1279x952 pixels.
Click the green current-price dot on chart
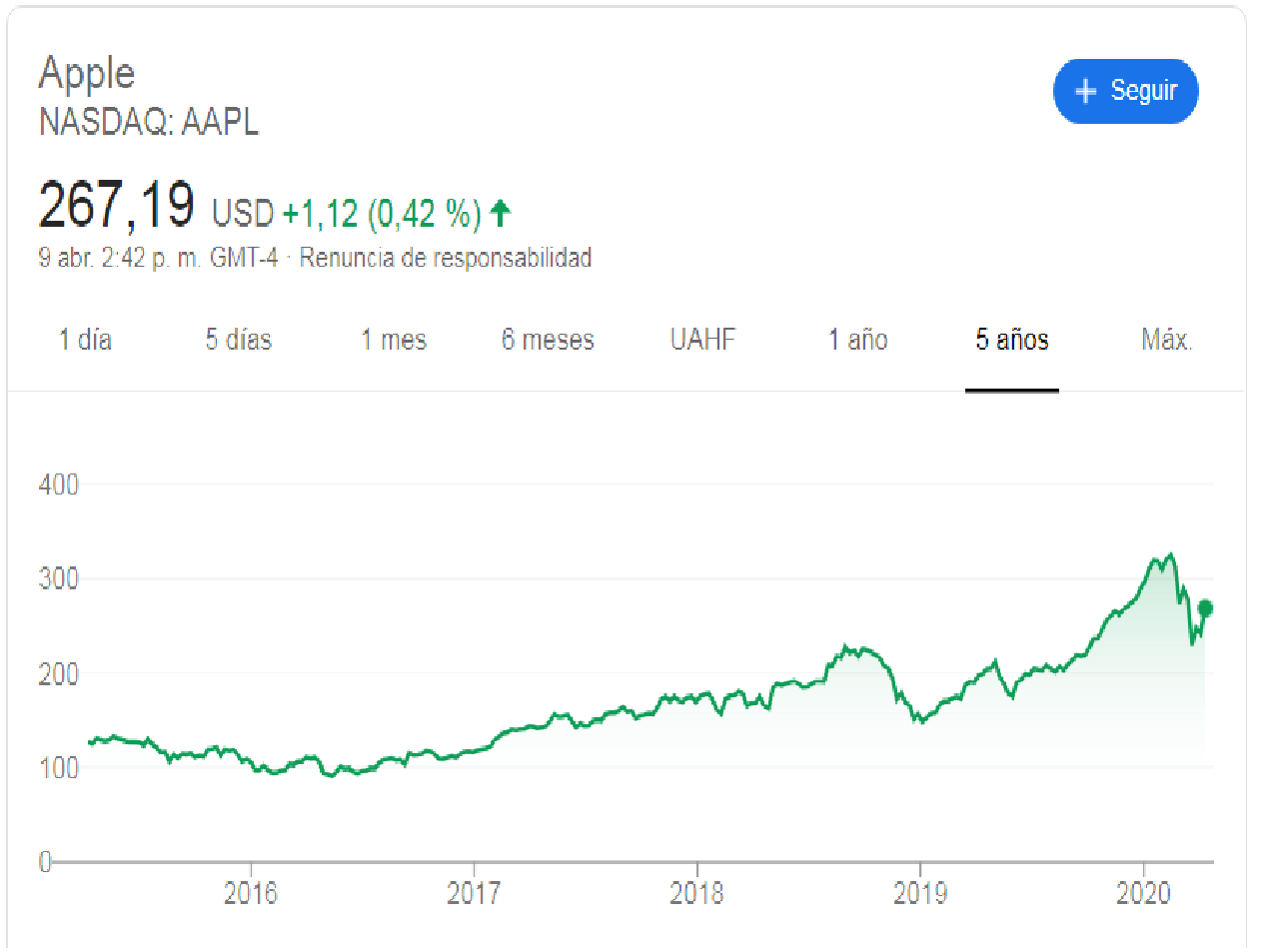1205,608
